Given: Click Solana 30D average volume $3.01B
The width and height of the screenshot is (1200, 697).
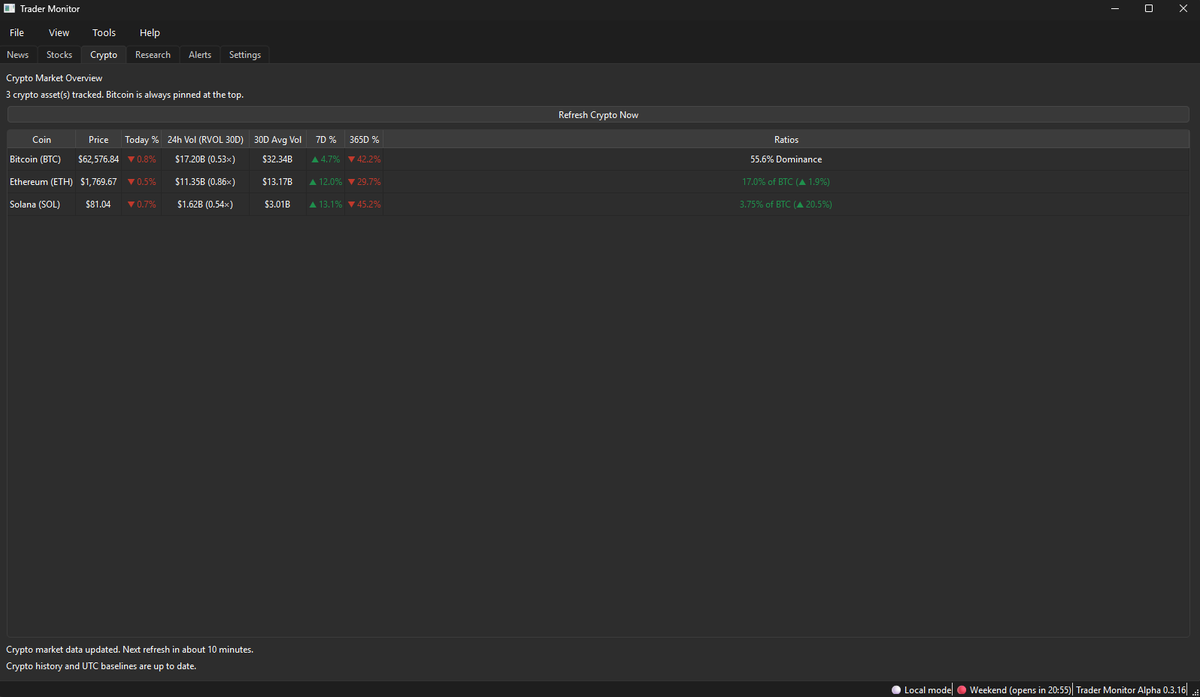Looking at the screenshot, I should 277,205.
